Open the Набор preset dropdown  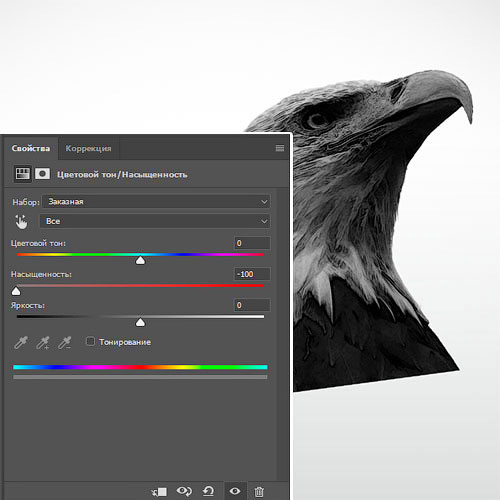(156, 202)
